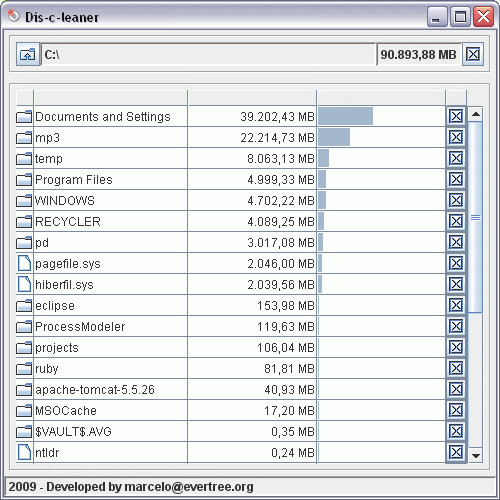Screen dimensions: 500x500
Task: Click the X button on the projects row
Action: [x=456, y=347]
